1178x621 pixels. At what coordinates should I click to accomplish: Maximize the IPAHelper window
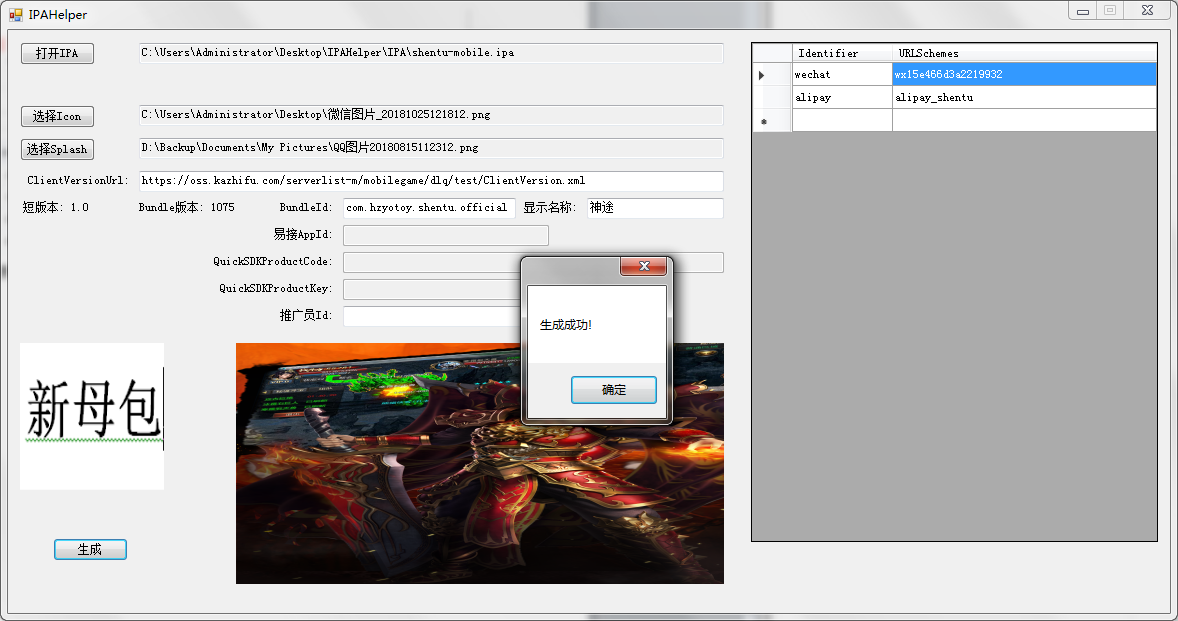point(1110,11)
